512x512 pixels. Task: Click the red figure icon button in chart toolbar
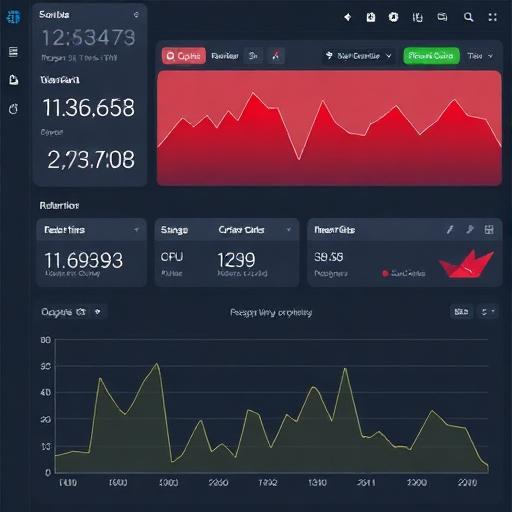point(276,56)
